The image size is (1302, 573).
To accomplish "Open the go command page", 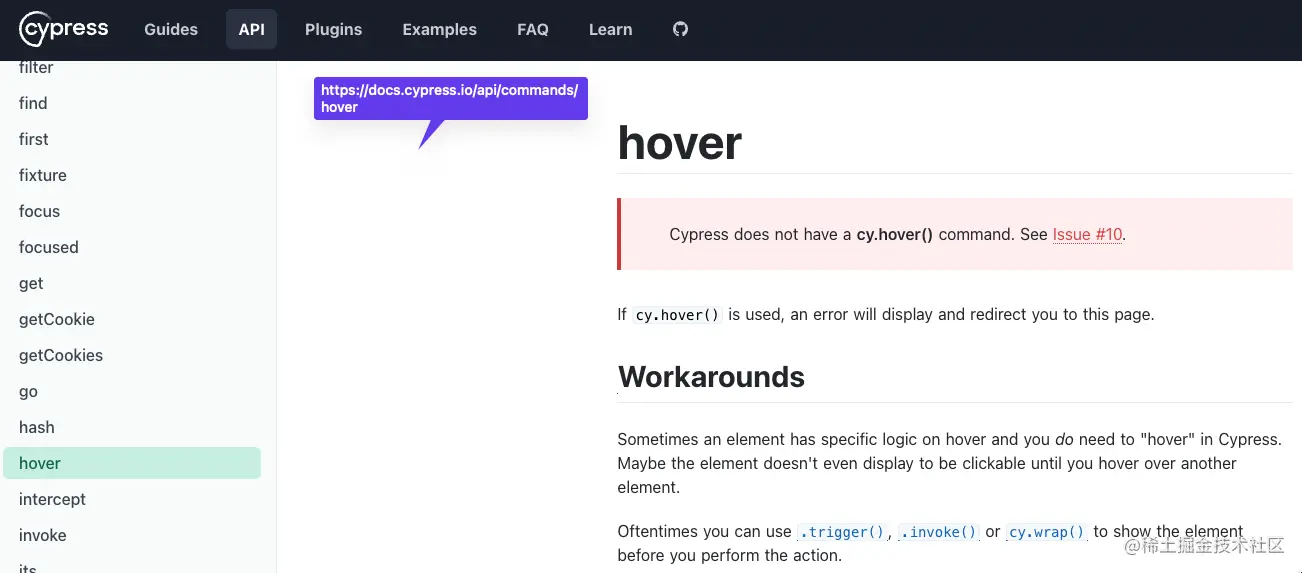I will coord(28,391).
